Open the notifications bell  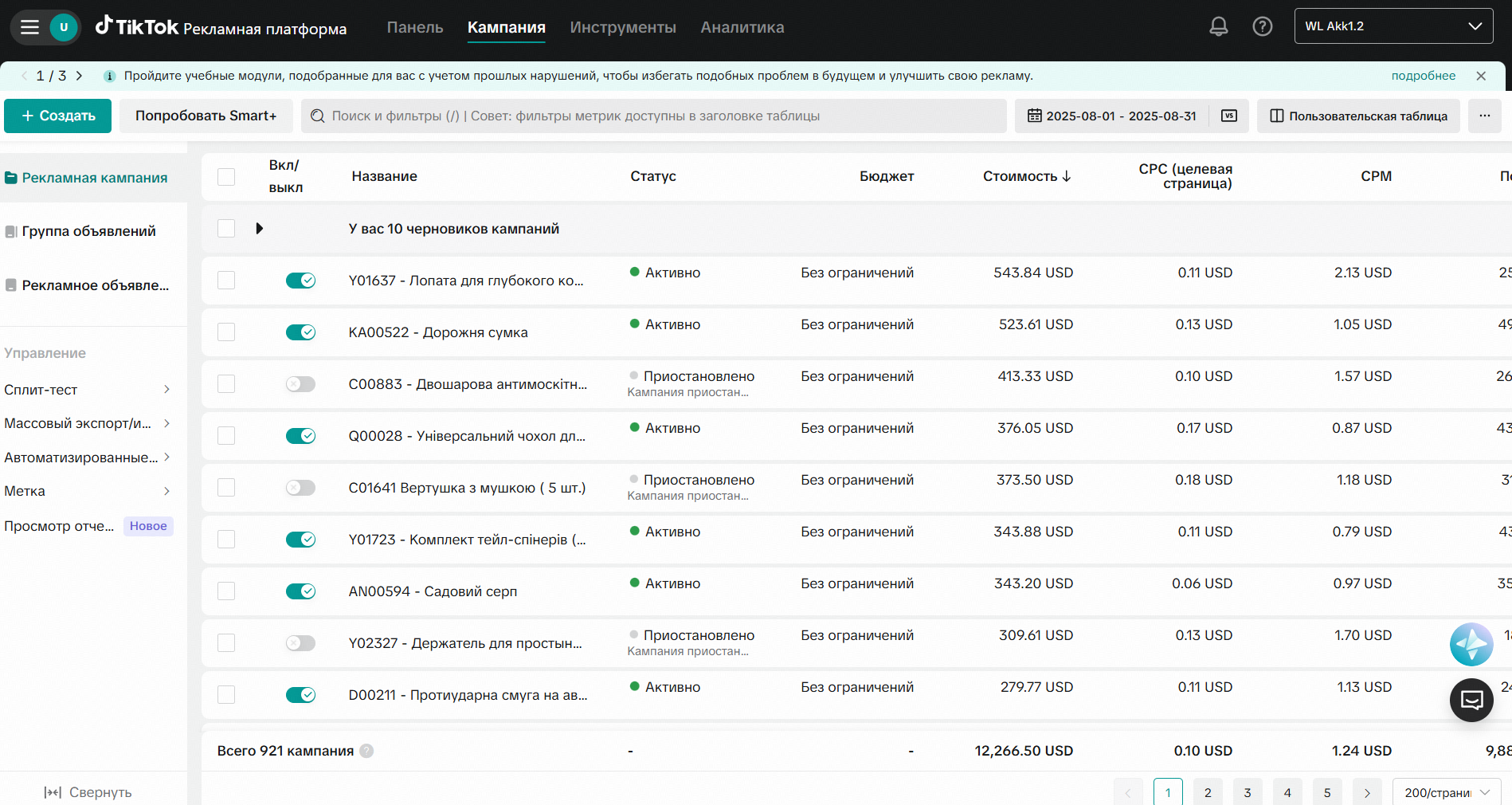click(1218, 26)
